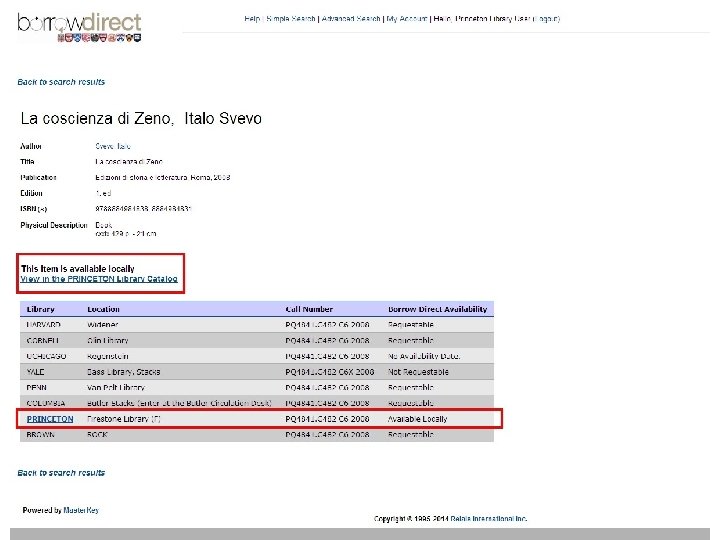Select Available Locally status in PRINCETON row
Viewport: 720px width, 540px height.
click(417, 419)
